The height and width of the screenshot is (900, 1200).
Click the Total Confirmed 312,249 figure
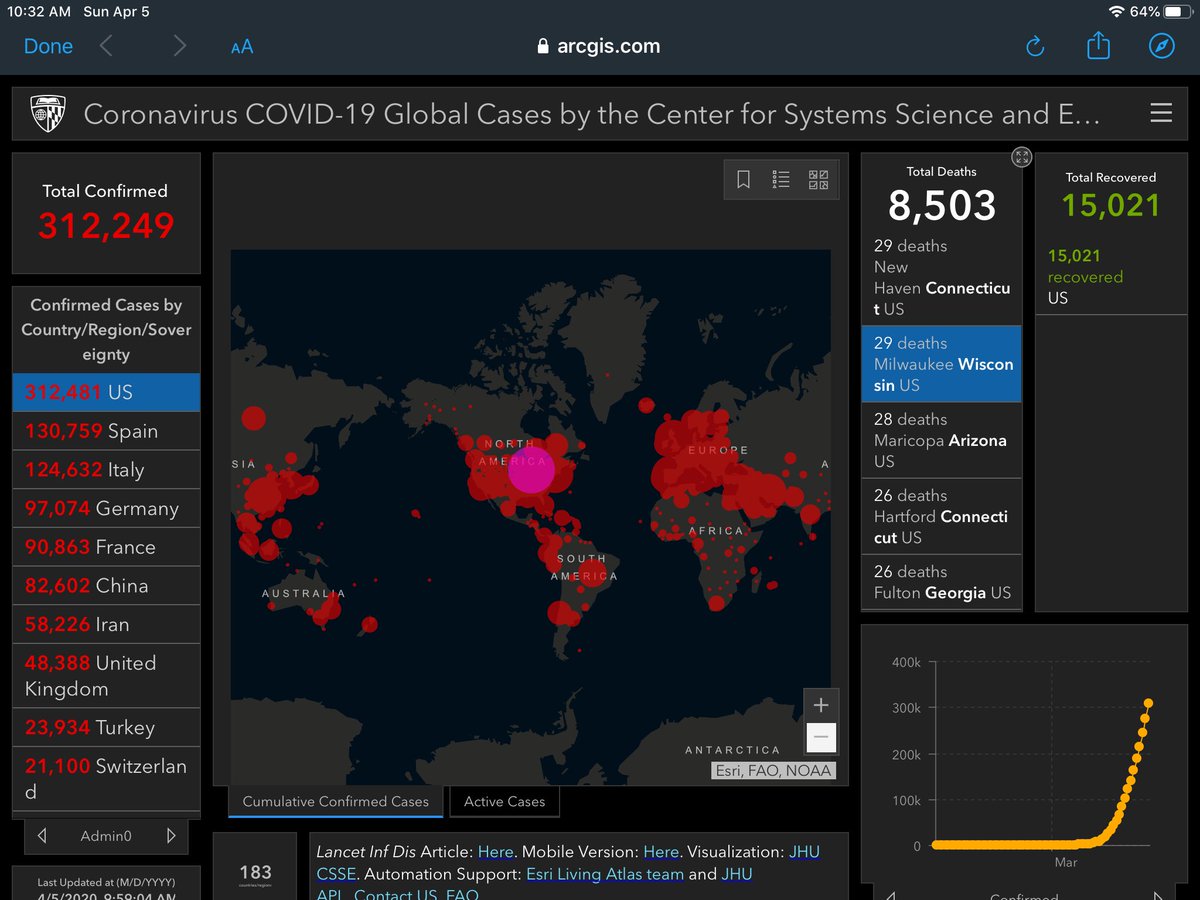coord(106,226)
